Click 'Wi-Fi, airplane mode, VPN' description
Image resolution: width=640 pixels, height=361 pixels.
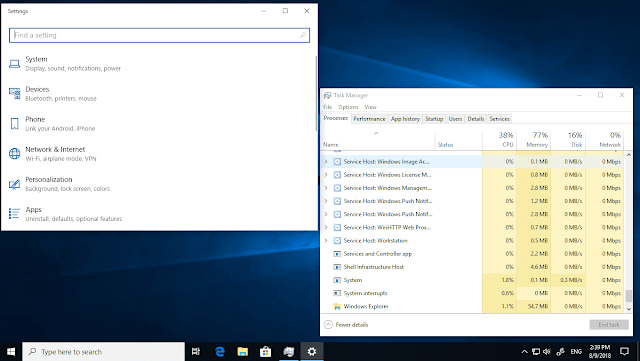(x=61, y=159)
